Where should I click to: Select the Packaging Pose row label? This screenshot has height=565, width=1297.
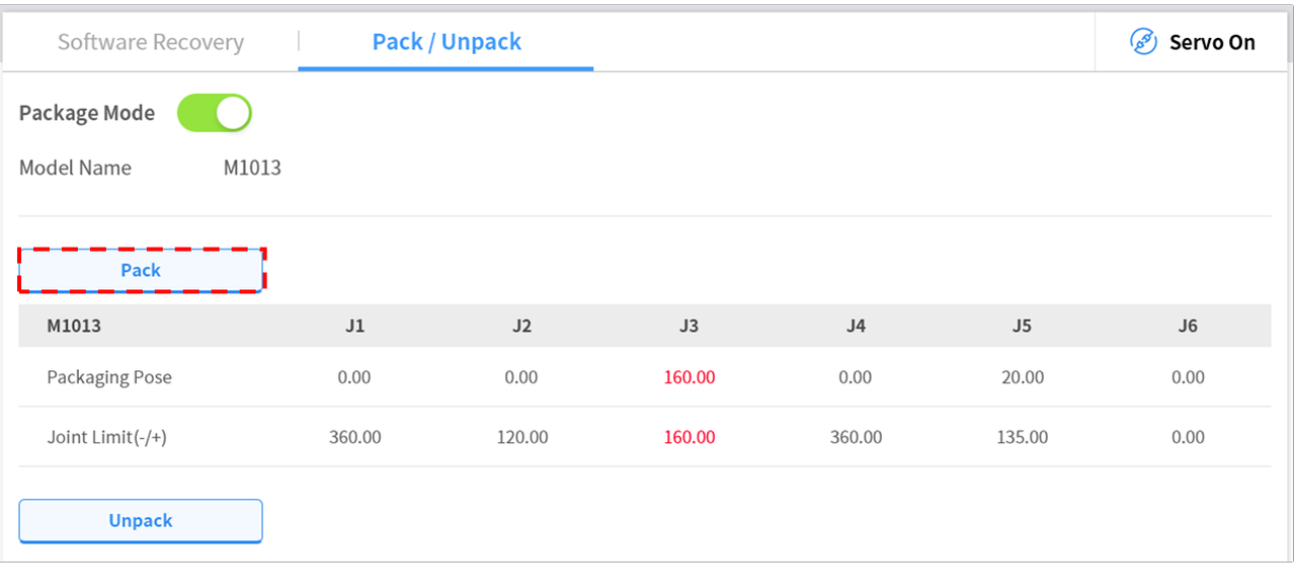(x=109, y=377)
